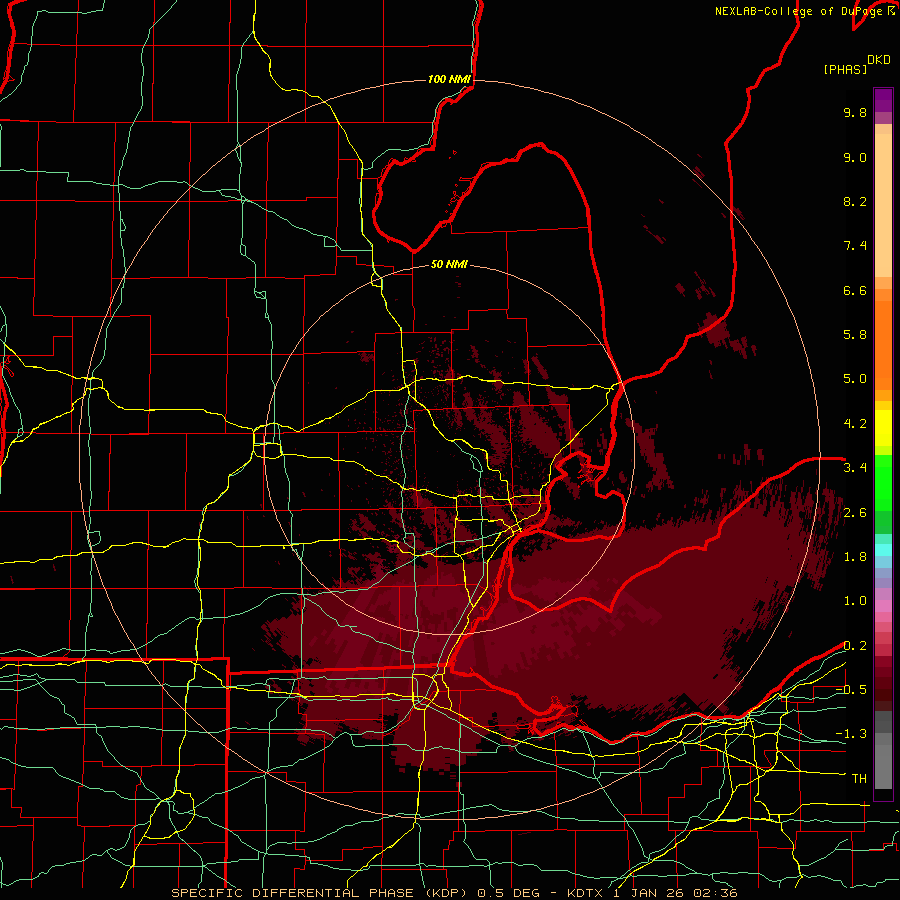The image size is (900, 900).
Task: Click the TH threshold label
Action: pyautogui.click(x=859, y=779)
